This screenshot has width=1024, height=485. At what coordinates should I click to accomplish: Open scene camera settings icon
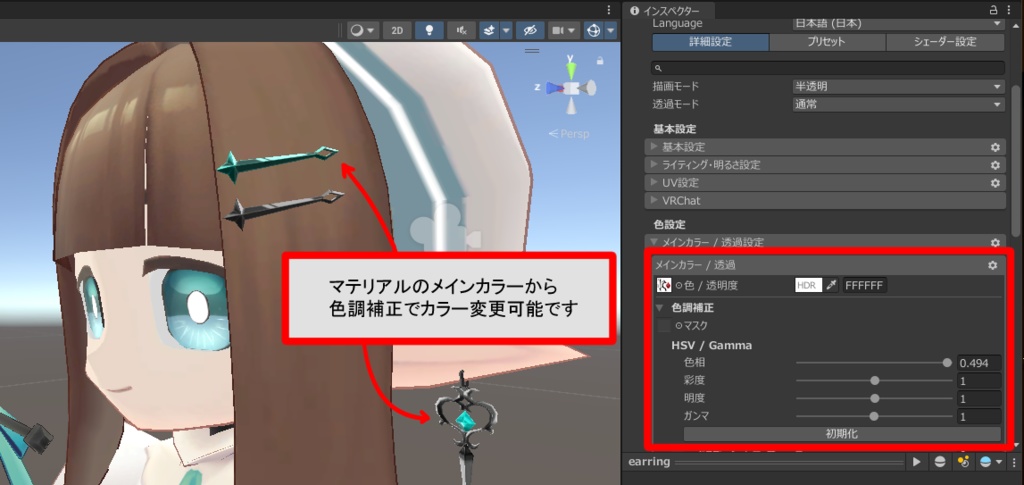pyautogui.click(x=564, y=31)
